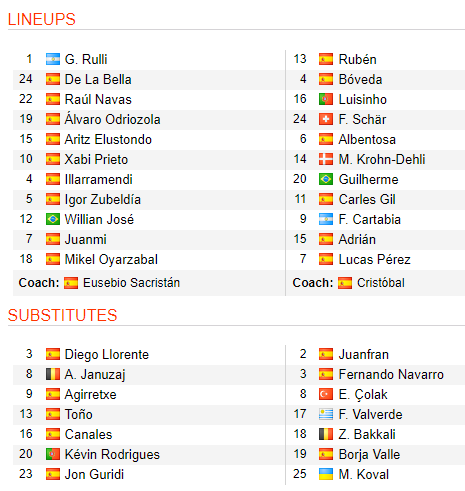
Task: Click the Spain flag next to coach Cristóbal
Action: 345,283
